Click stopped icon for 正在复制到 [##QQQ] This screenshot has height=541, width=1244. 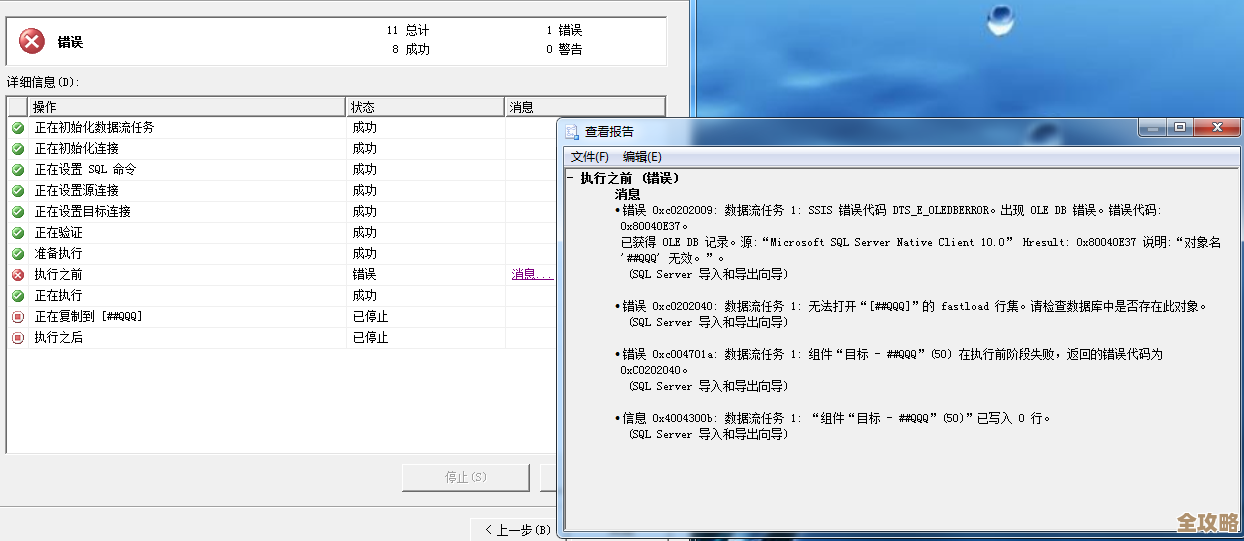18,317
